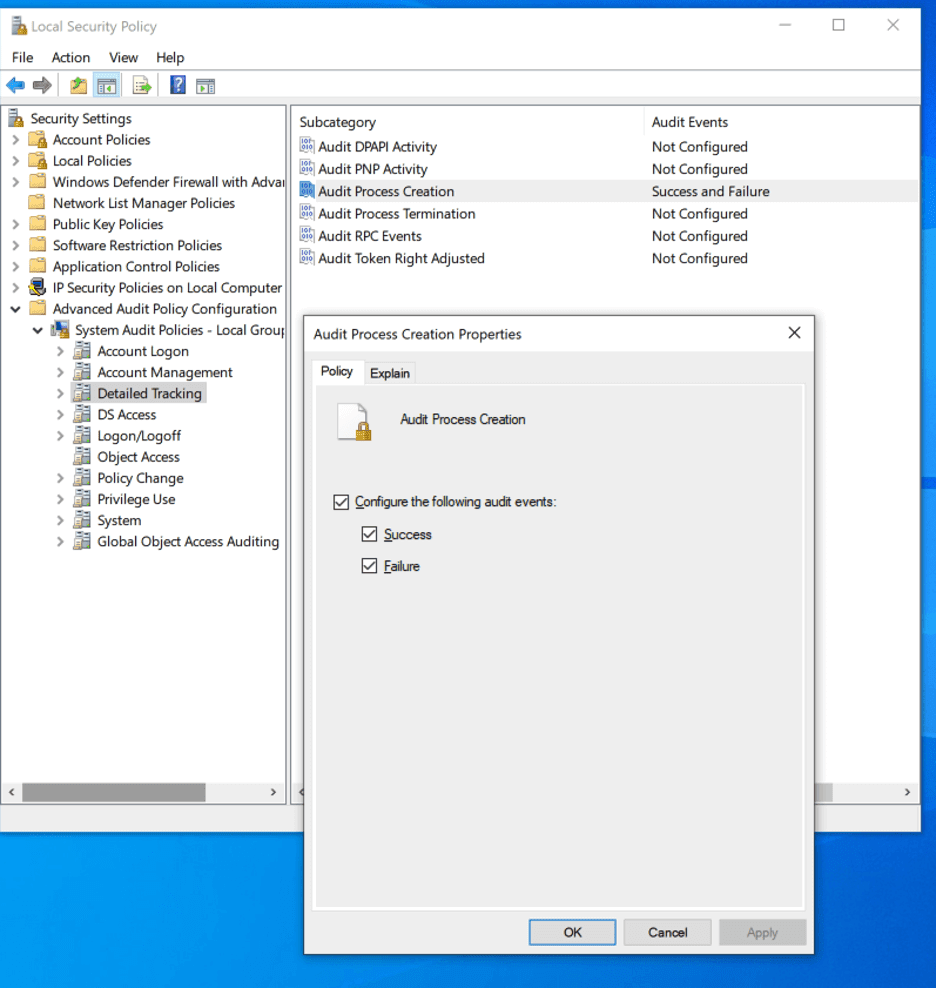Viewport: 936px width, 988px height.
Task: Select Audit Process Termination in the list
Action: 397,214
